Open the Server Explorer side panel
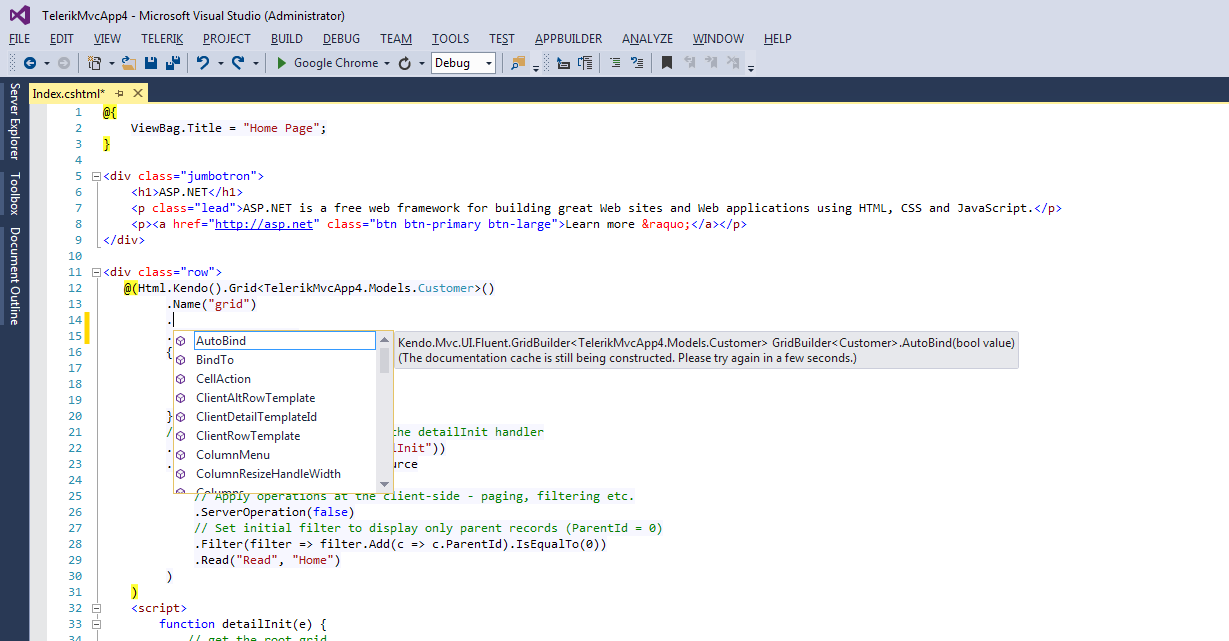This screenshot has height=641, width=1229. click(x=14, y=121)
